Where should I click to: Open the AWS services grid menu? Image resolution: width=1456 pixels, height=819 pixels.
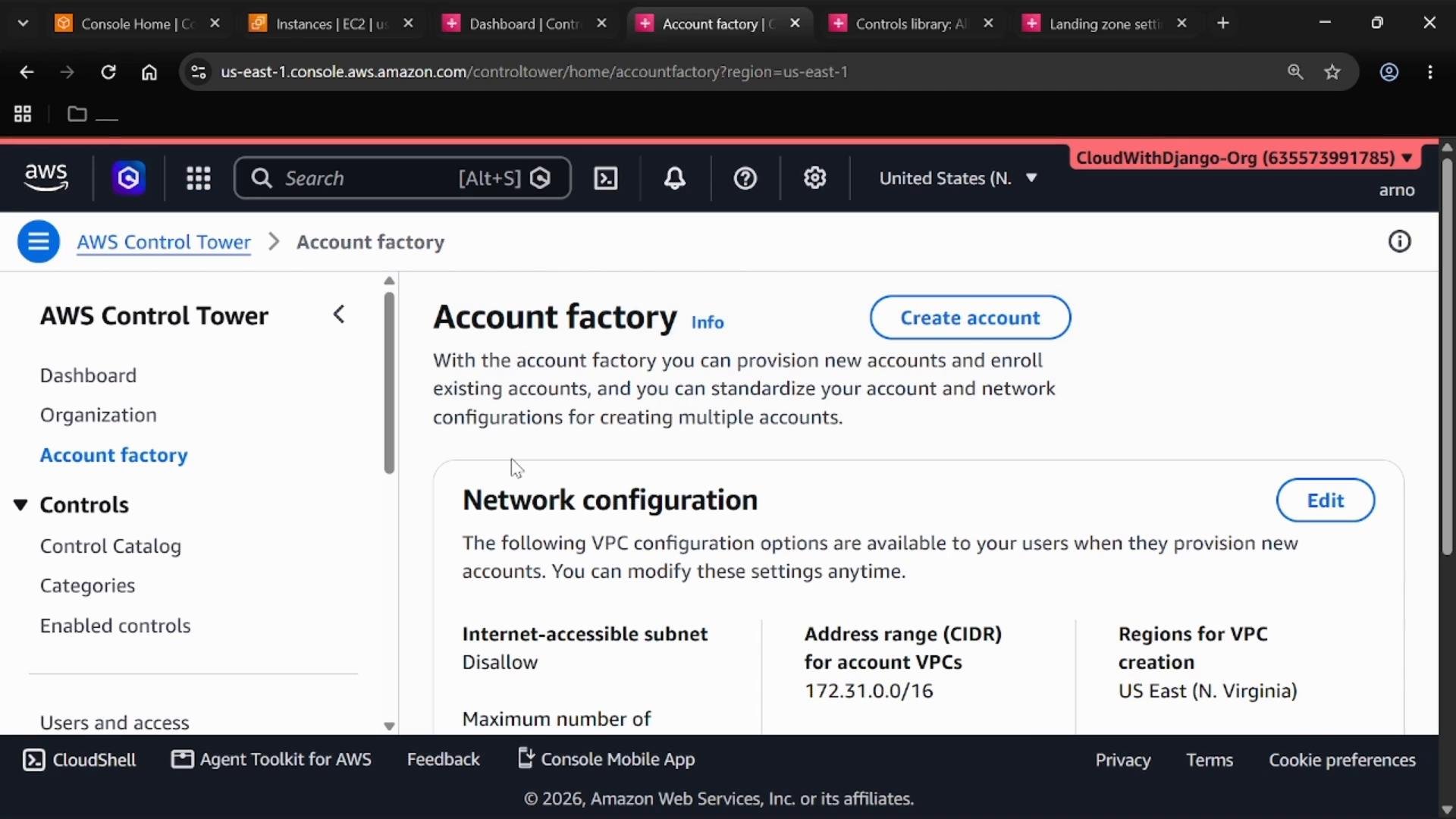199,178
